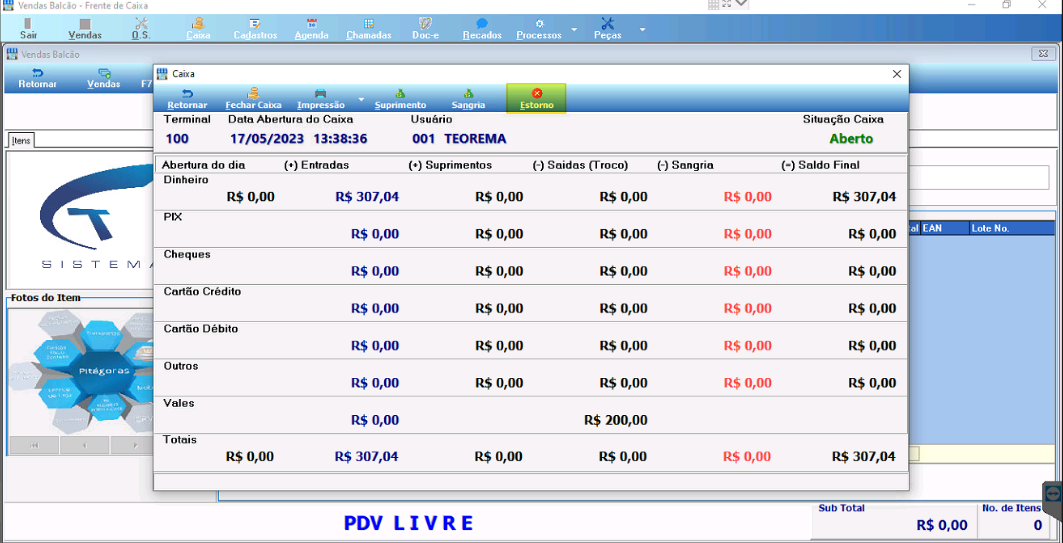
Task: Click the PIX row label
Action: click(x=172, y=218)
